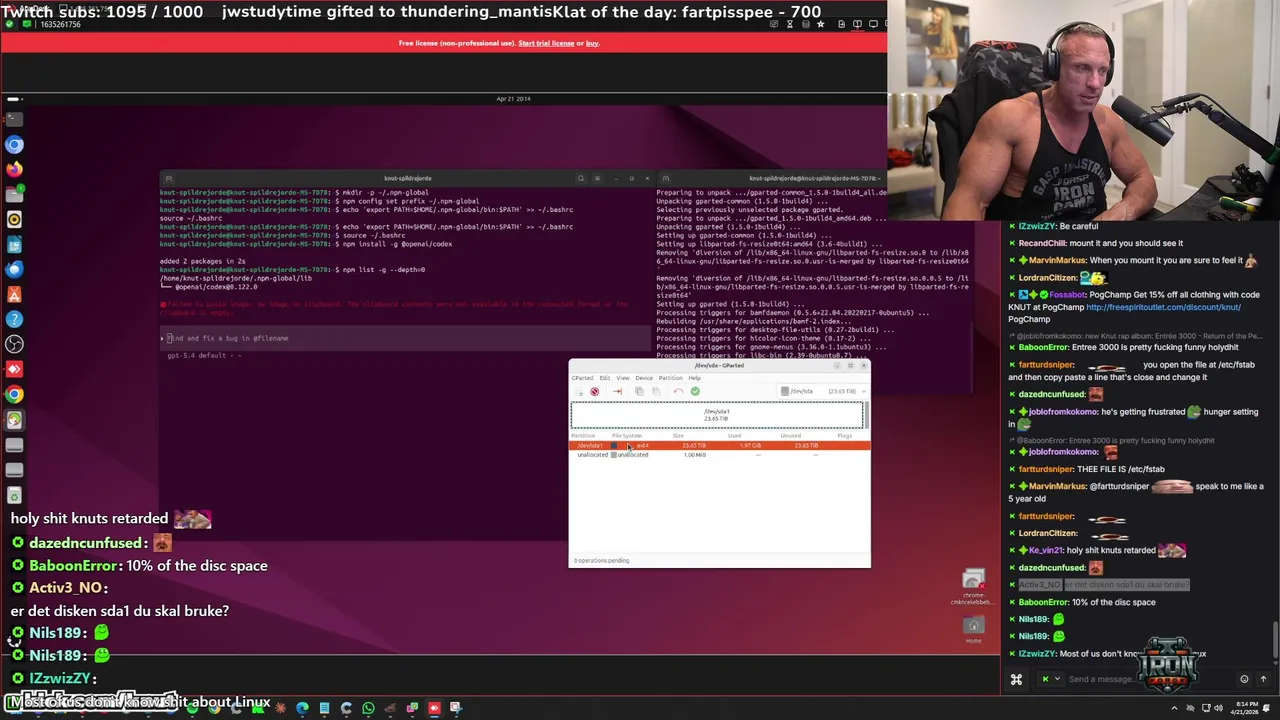Click the Undo last operation icon
This screenshot has height=720, width=1280.
(x=678, y=391)
